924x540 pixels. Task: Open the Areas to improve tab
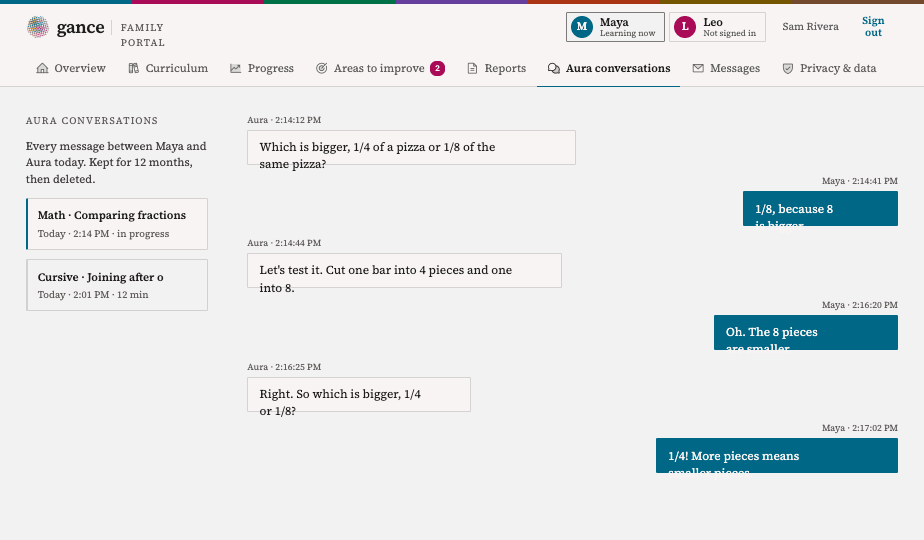(380, 68)
